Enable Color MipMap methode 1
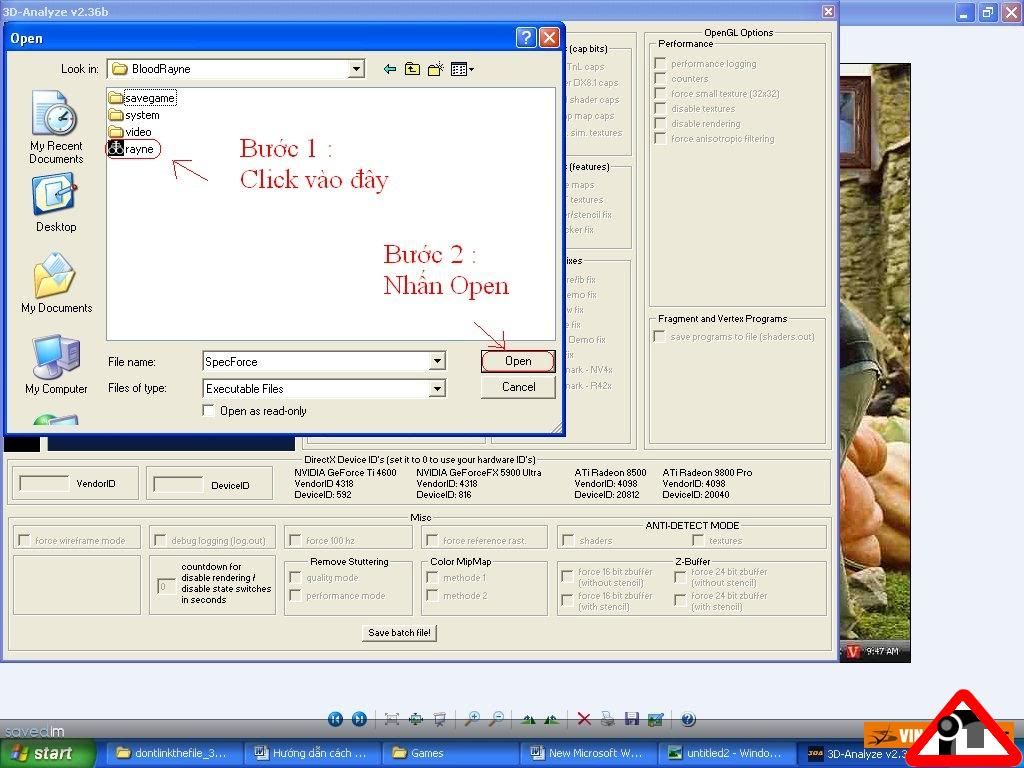 [432, 577]
